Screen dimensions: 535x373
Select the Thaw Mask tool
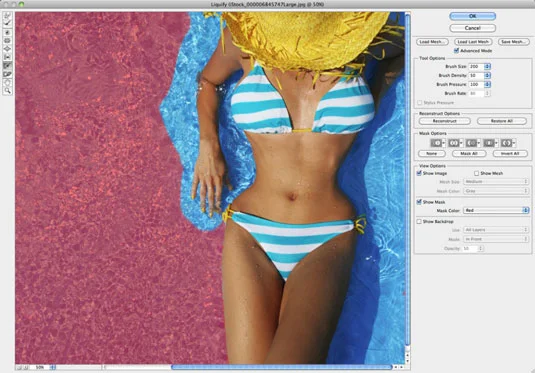point(8,74)
